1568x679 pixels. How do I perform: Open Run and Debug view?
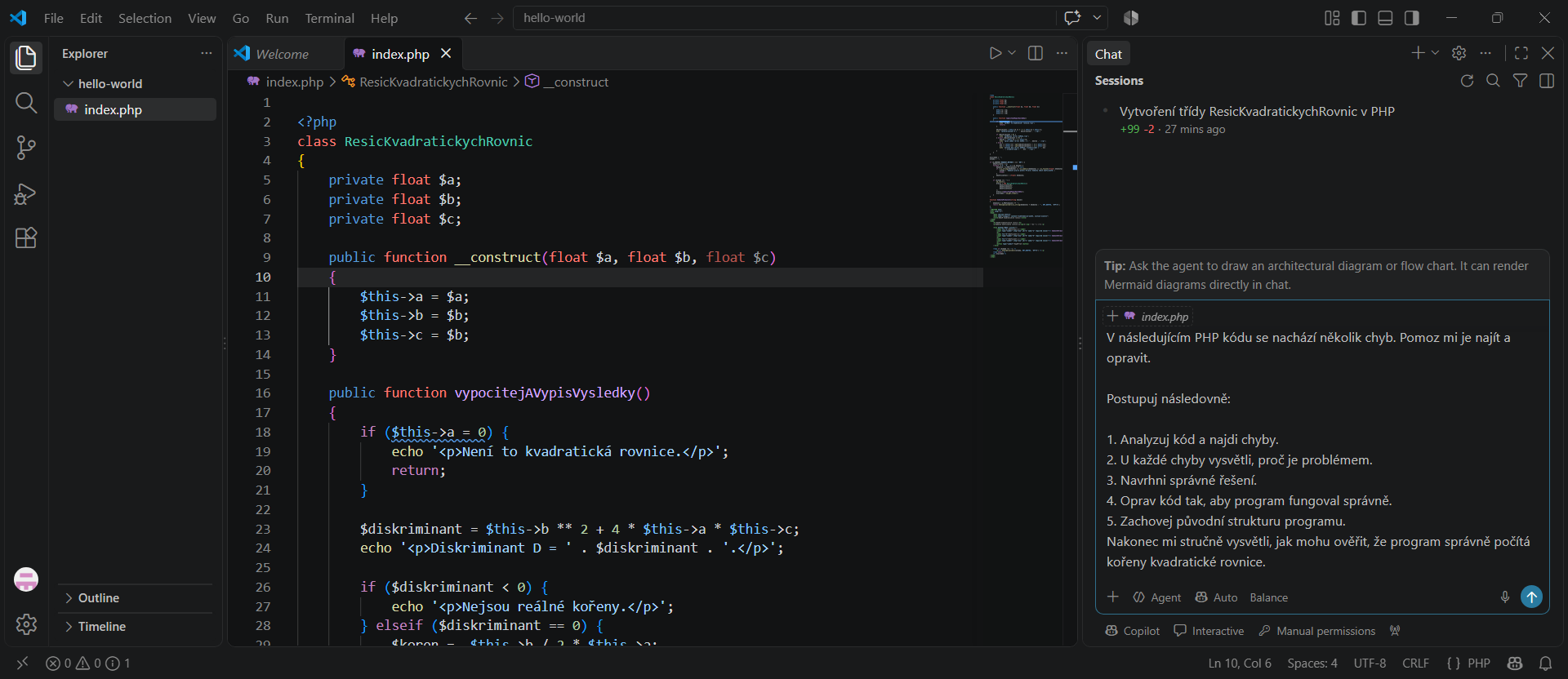26,193
